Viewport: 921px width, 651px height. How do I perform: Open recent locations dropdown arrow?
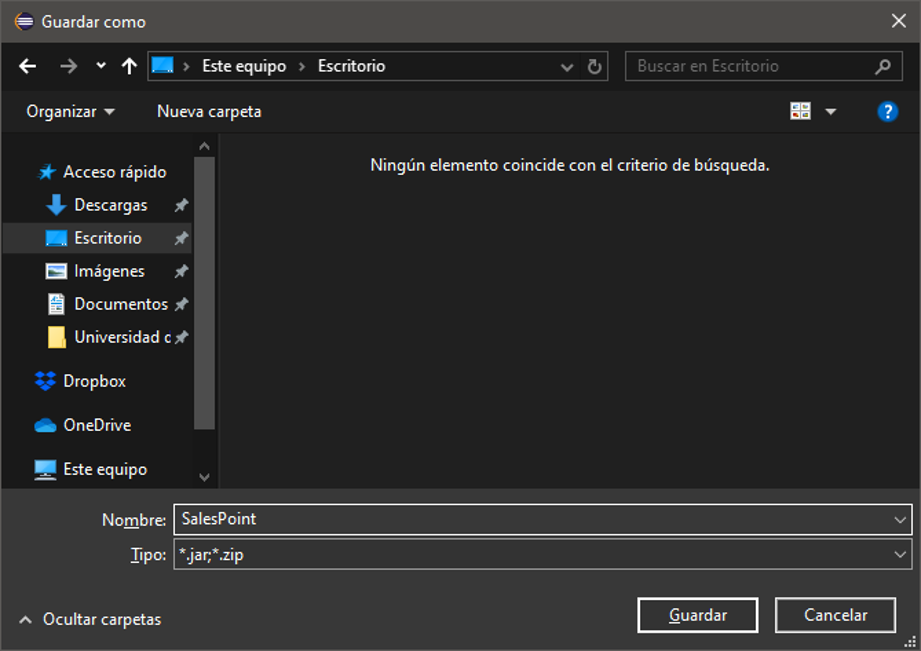click(x=101, y=66)
